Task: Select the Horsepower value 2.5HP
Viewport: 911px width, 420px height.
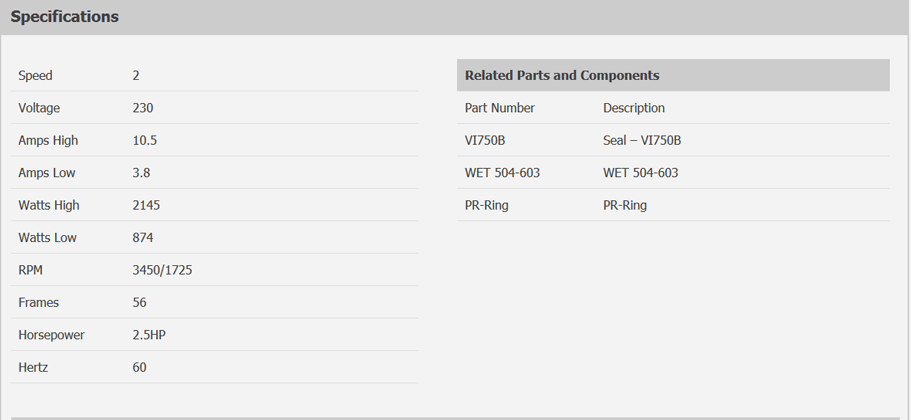Action: point(149,336)
